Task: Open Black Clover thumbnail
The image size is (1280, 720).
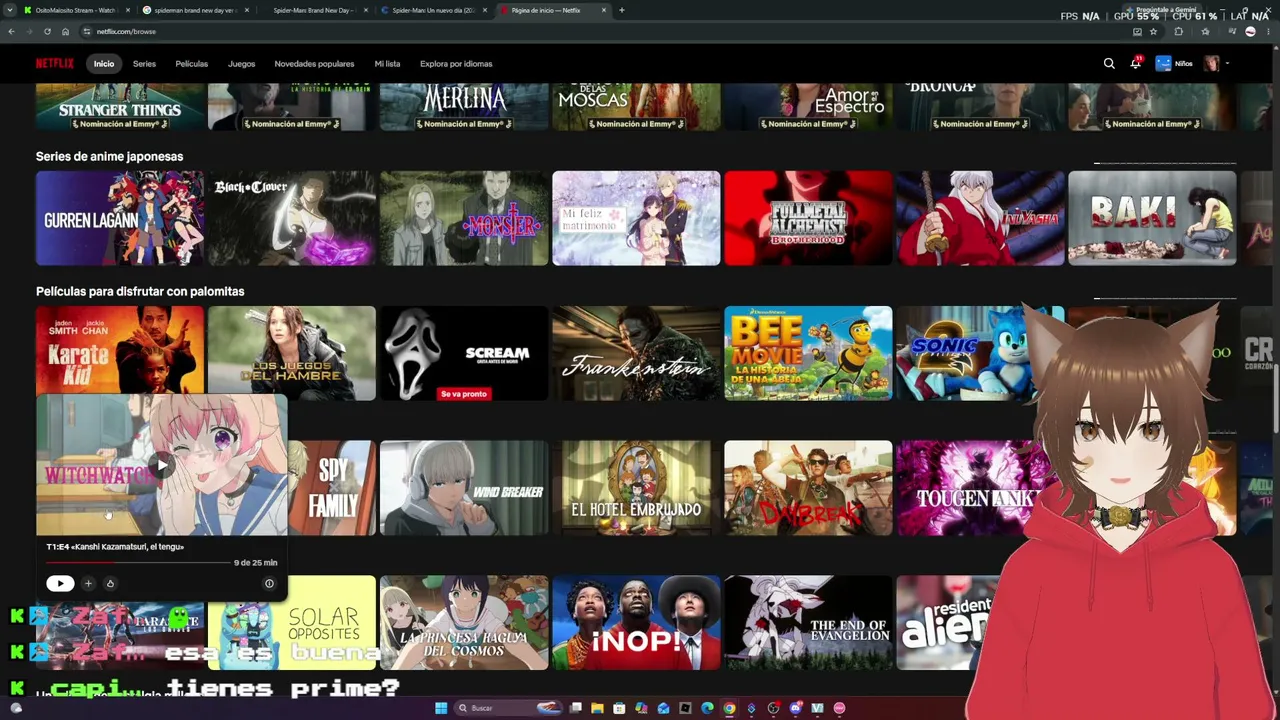Action: pos(292,218)
